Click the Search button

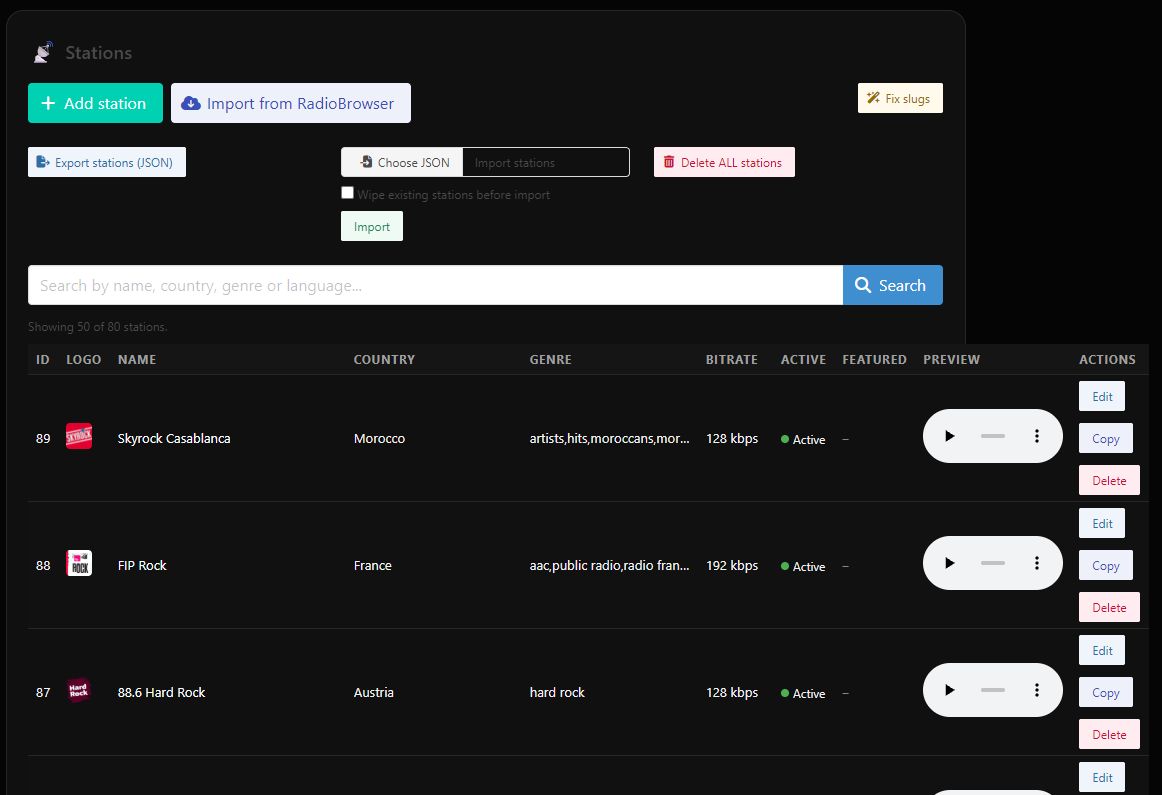pos(892,285)
